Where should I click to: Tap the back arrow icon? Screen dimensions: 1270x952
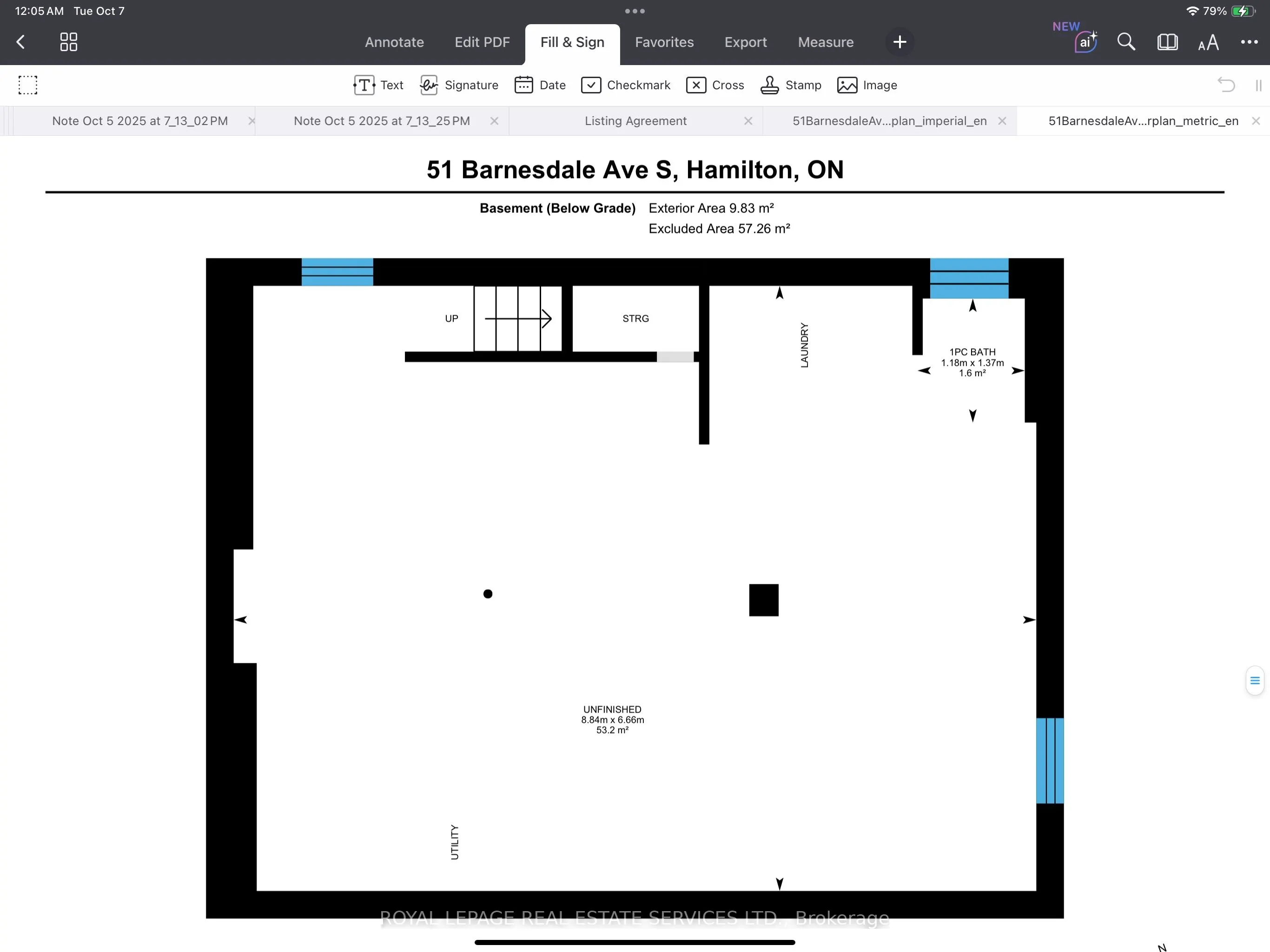pyautogui.click(x=20, y=42)
